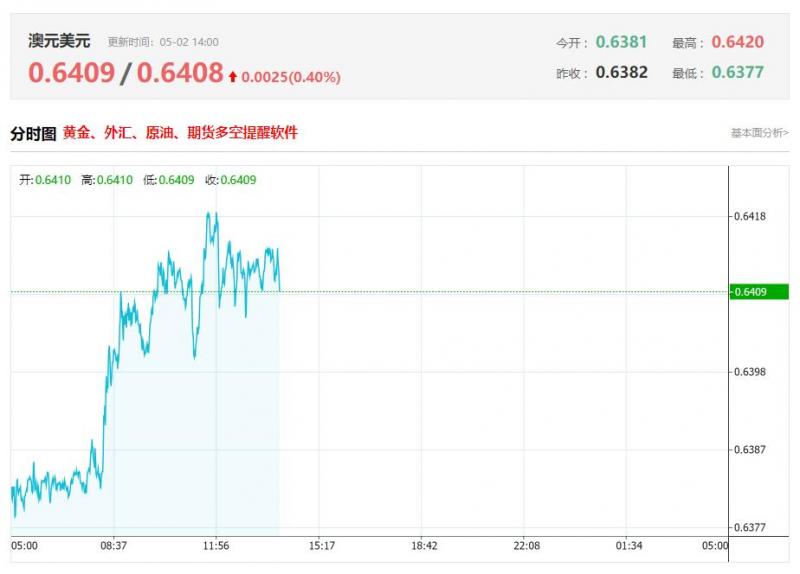The width and height of the screenshot is (800, 574).
Task: Click the 05:00 start time axis label
Action: pyautogui.click(x=24, y=546)
